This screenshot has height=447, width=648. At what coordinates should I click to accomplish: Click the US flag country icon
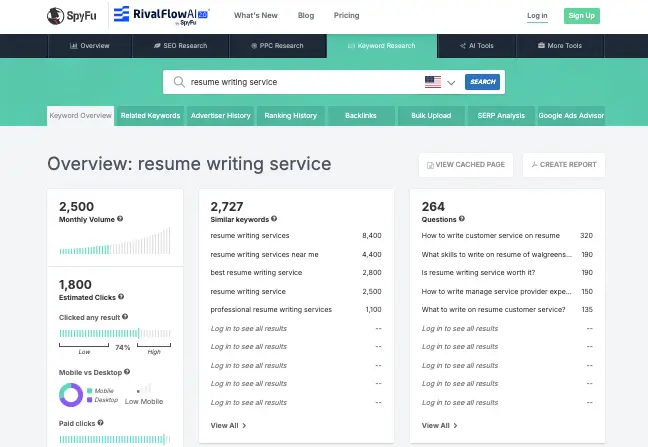pos(433,82)
